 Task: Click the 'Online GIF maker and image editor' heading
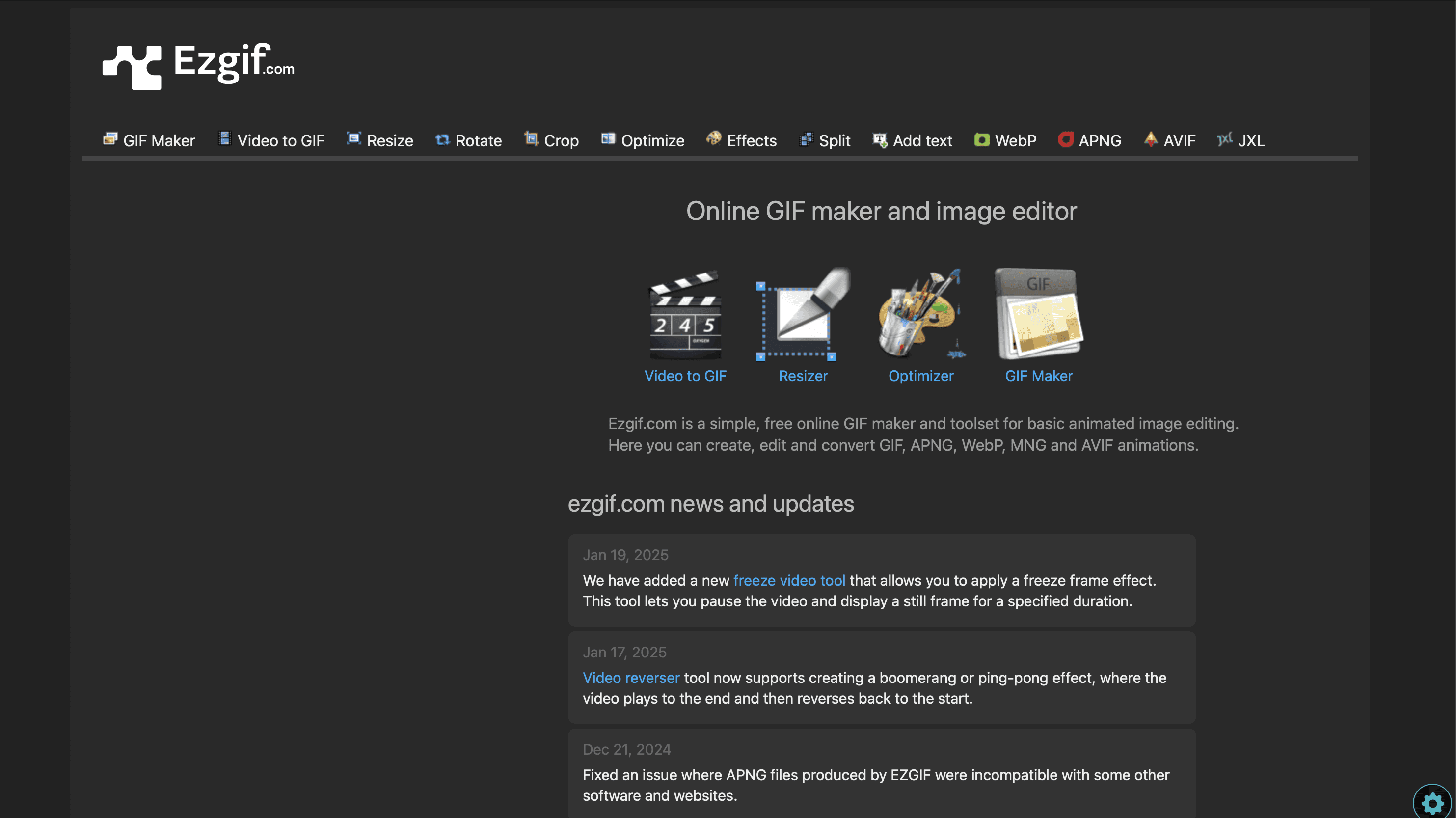[x=882, y=212]
